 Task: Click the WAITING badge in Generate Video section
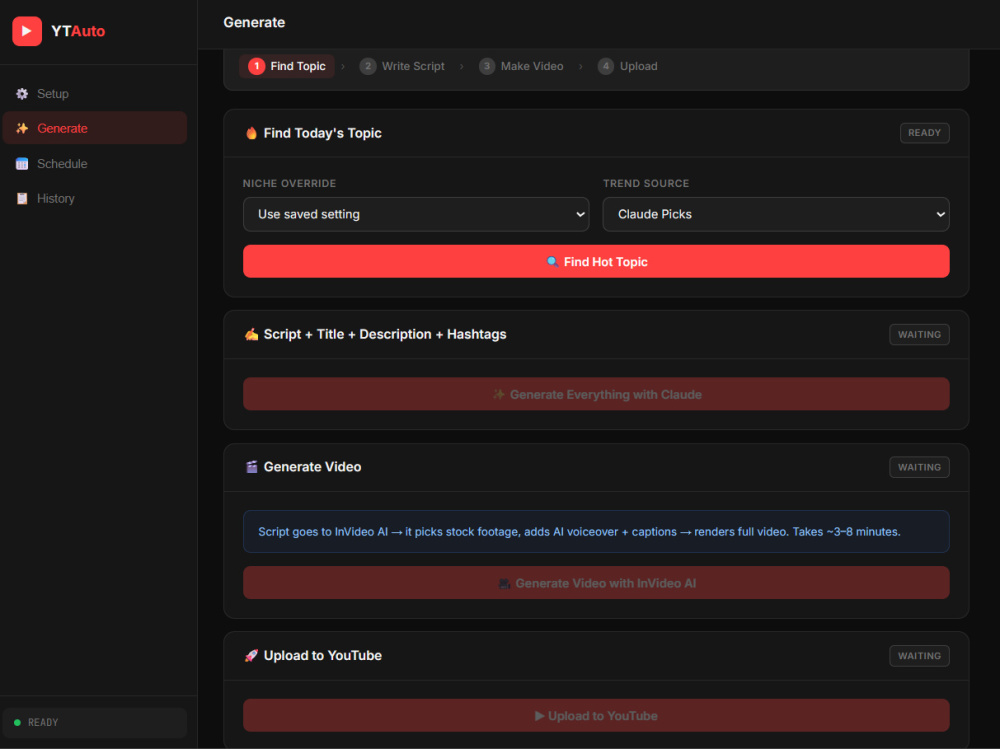pos(920,467)
